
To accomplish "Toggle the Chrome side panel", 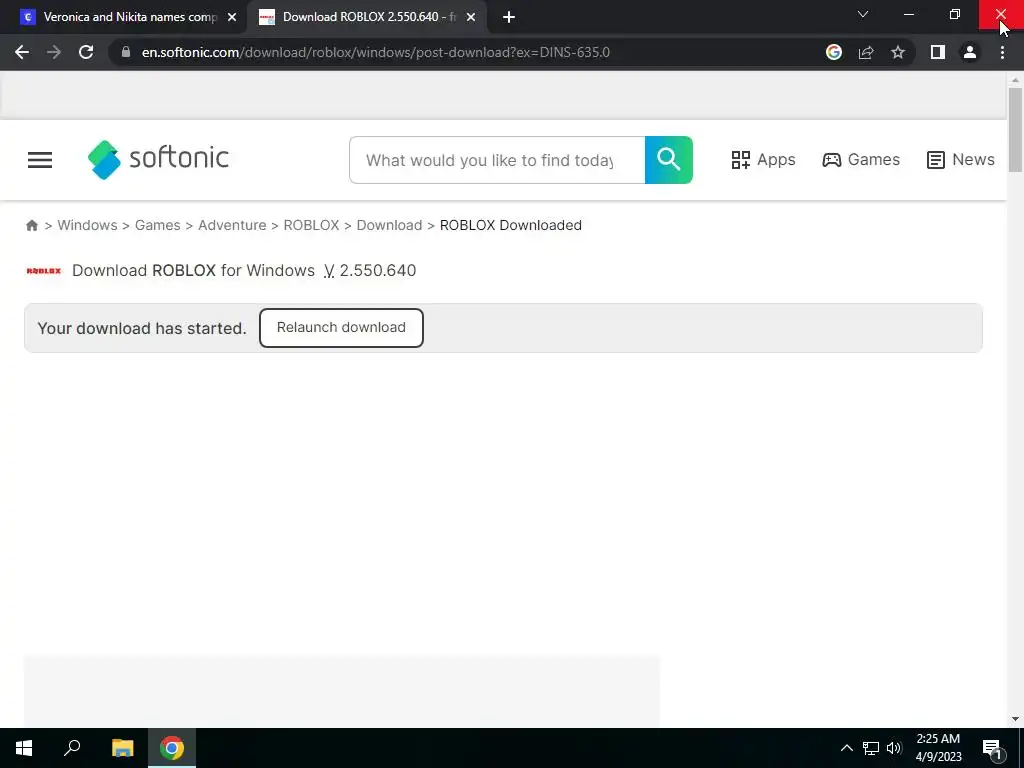I will click(938, 52).
